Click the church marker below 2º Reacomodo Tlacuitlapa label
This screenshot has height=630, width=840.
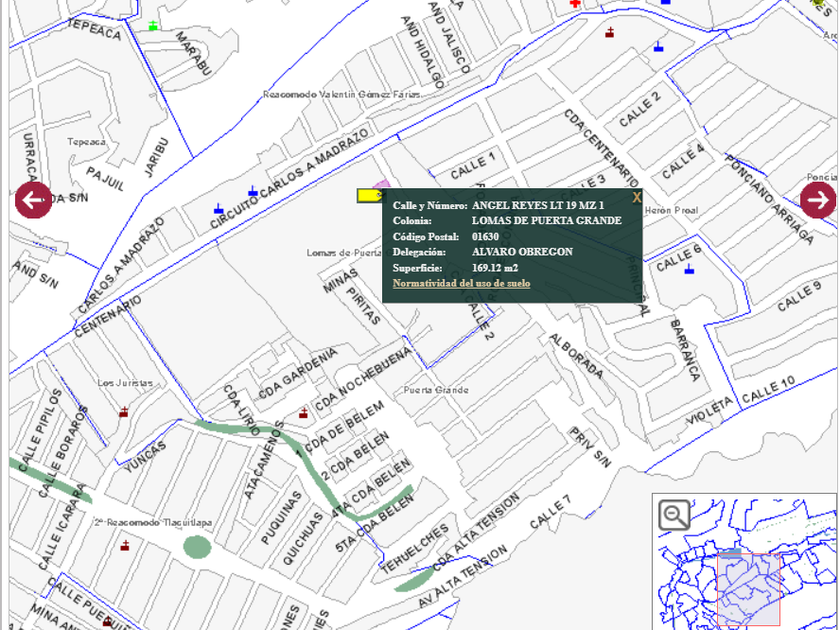coord(125,545)
